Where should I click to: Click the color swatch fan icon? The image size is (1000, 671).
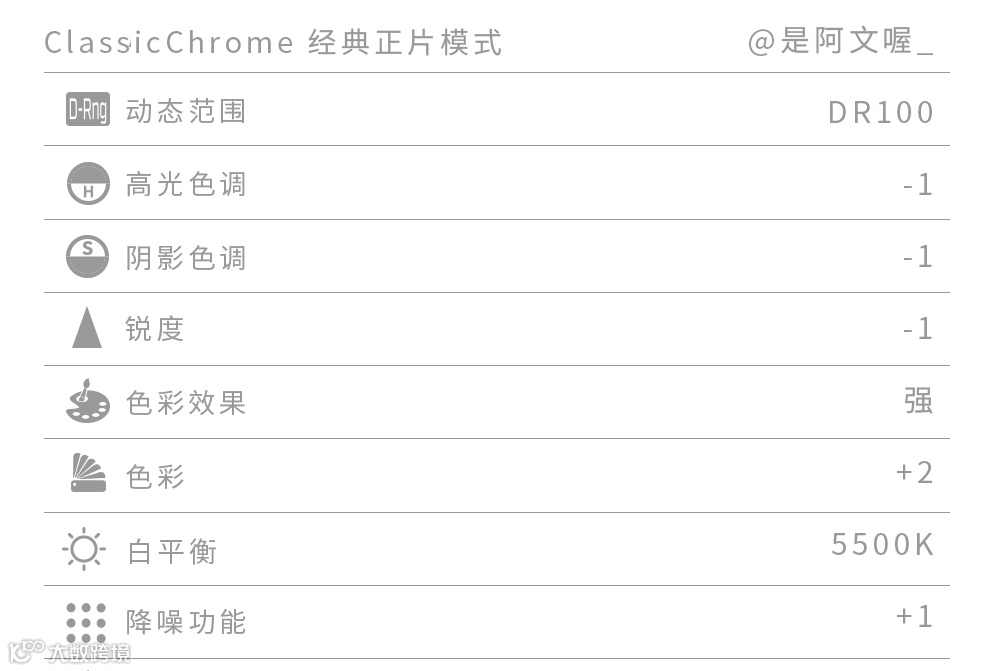[x=88, y=473]
